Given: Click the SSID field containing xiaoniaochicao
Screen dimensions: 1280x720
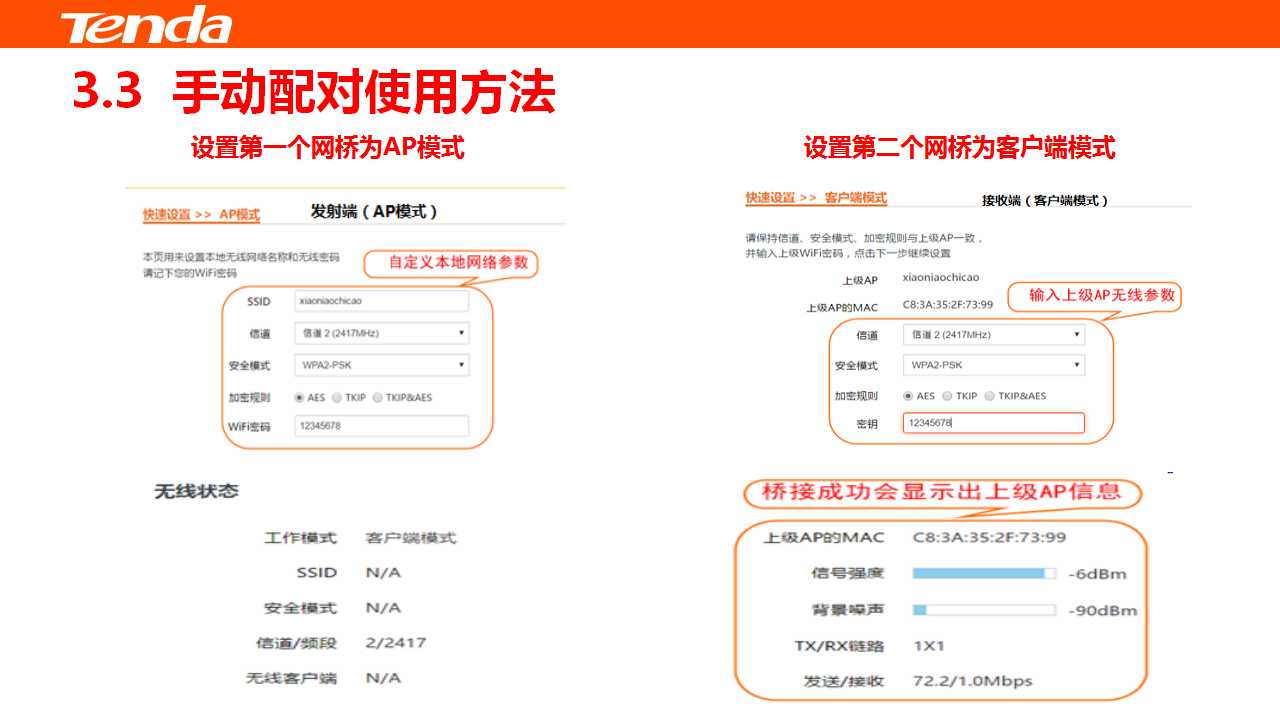Looking at the screenshot, I should [381, 301].
